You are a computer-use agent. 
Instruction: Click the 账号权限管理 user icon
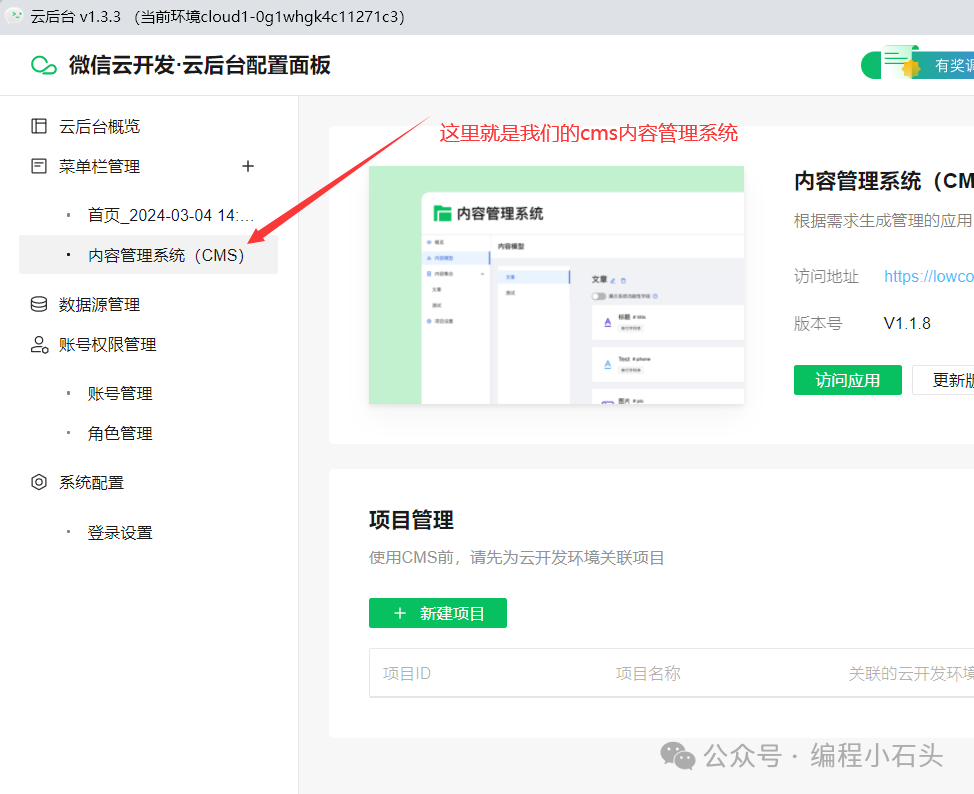tap(40, 345)
